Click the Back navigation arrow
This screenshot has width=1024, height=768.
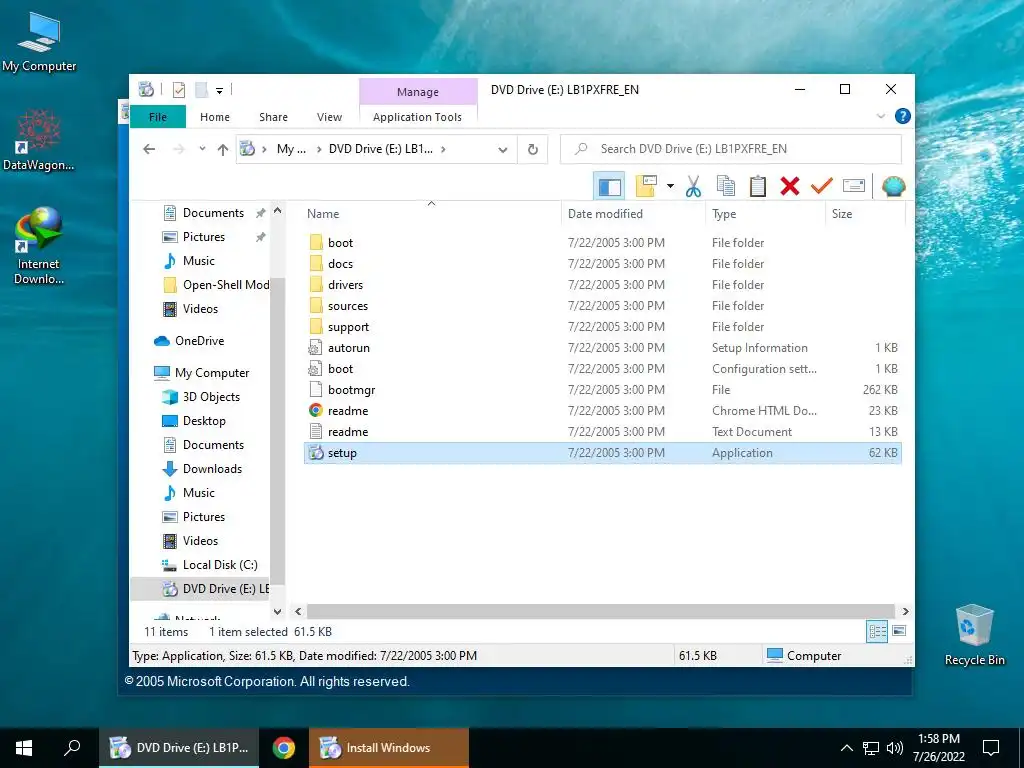click(149, 150)
